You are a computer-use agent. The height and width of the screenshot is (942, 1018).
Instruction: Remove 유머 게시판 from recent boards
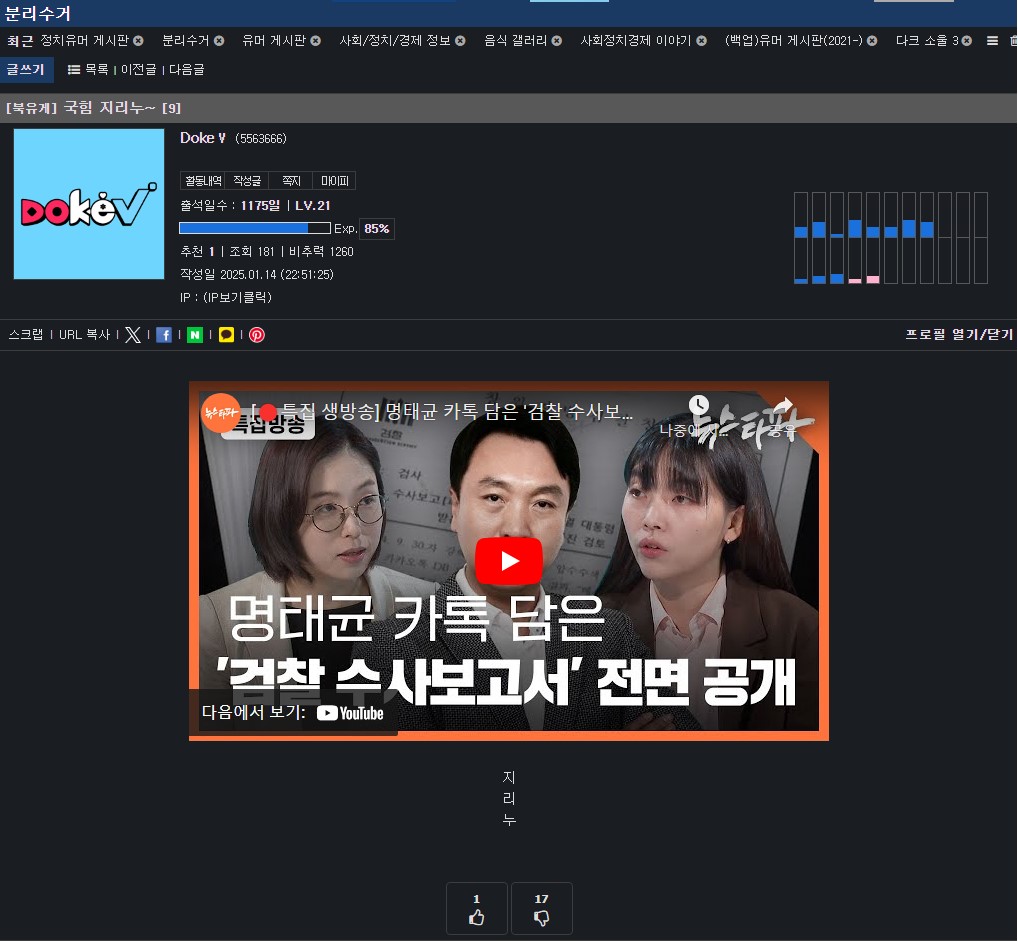click(316, 41)
